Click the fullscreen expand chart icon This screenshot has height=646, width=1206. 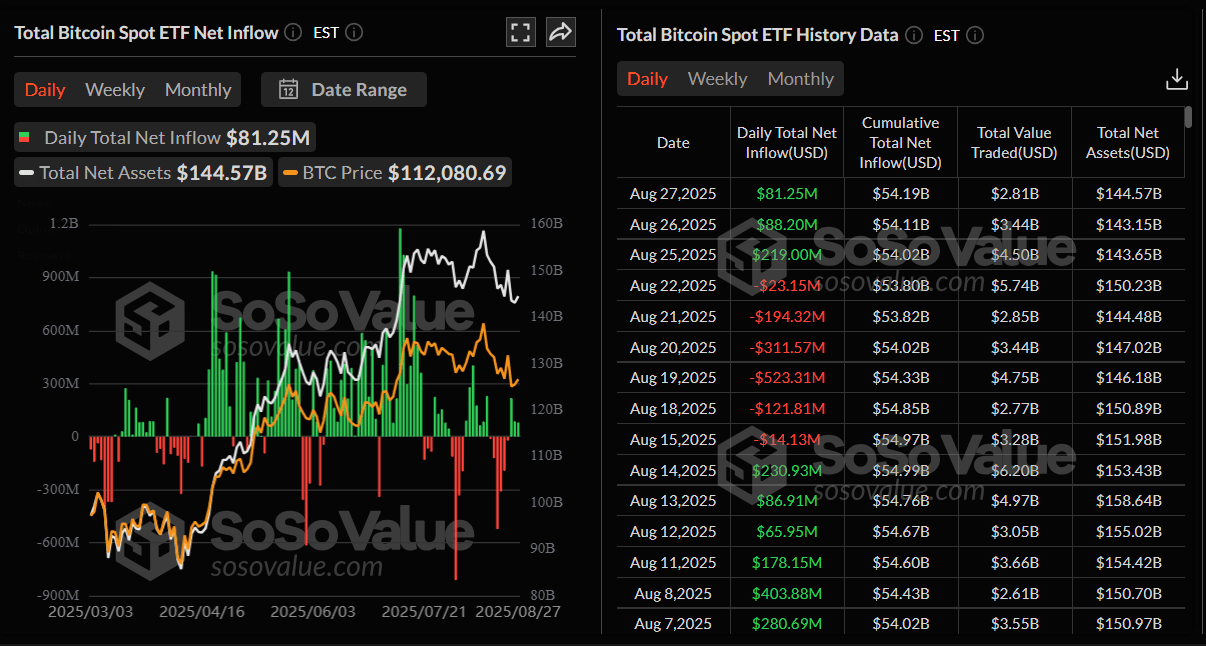coord(520,32)
